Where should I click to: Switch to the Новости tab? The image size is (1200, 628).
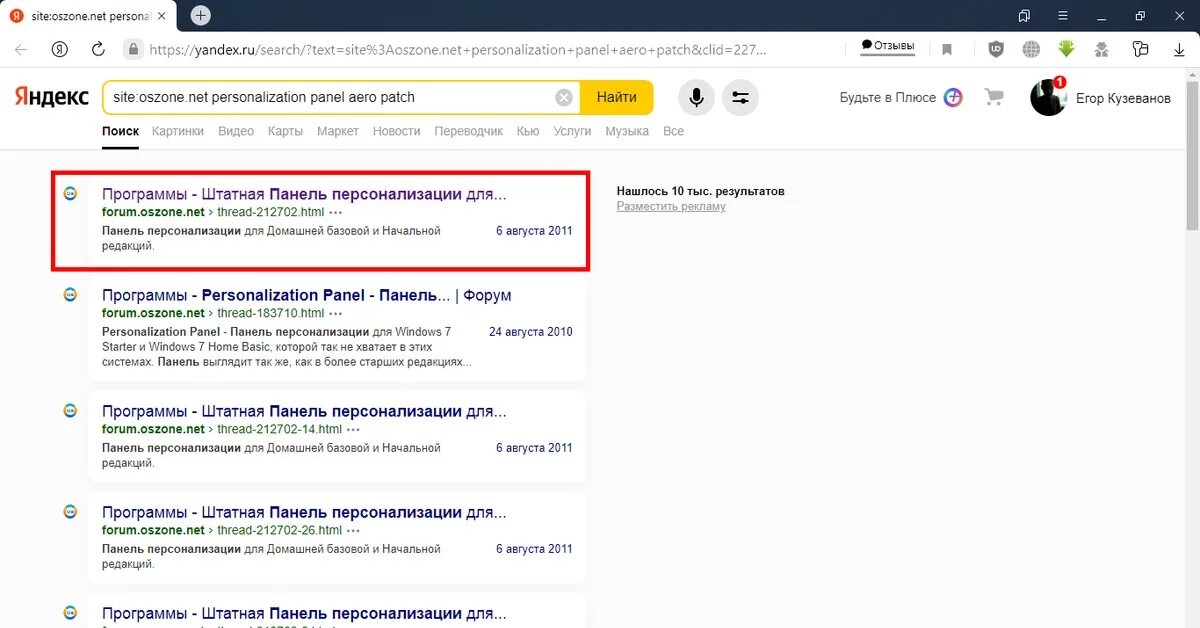(396, 131)
